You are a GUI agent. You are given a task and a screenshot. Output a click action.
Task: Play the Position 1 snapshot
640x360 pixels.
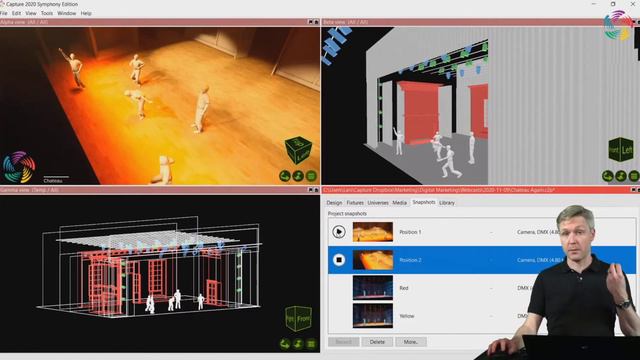tap(339, 232)
